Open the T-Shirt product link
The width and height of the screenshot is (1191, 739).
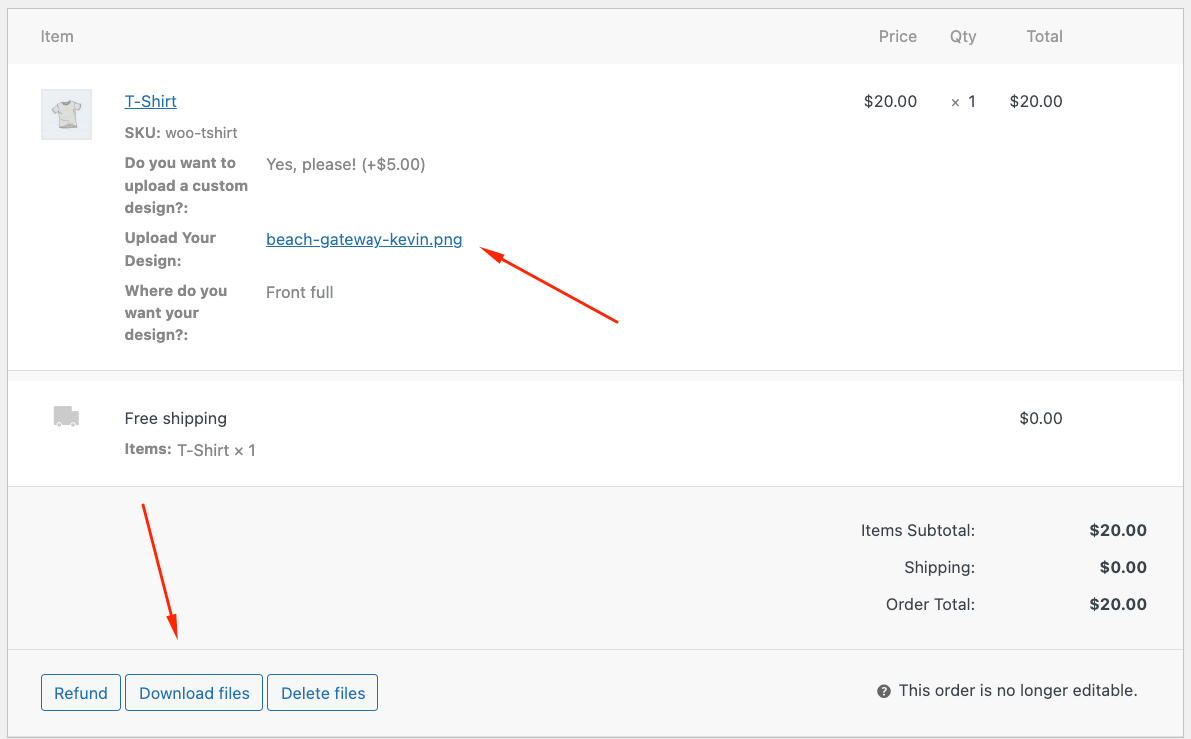[150, 101]
